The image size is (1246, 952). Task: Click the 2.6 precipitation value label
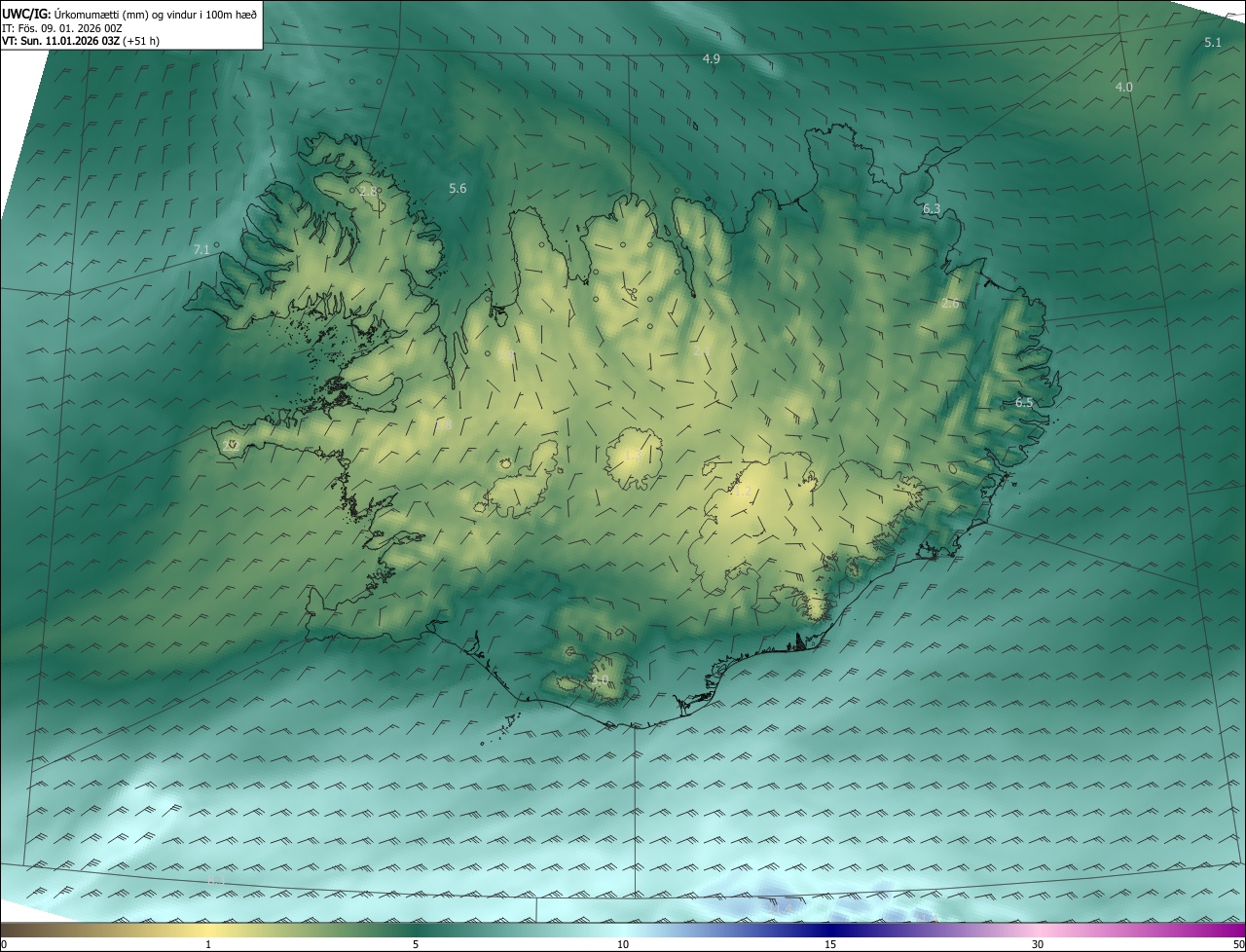(951, 304)
